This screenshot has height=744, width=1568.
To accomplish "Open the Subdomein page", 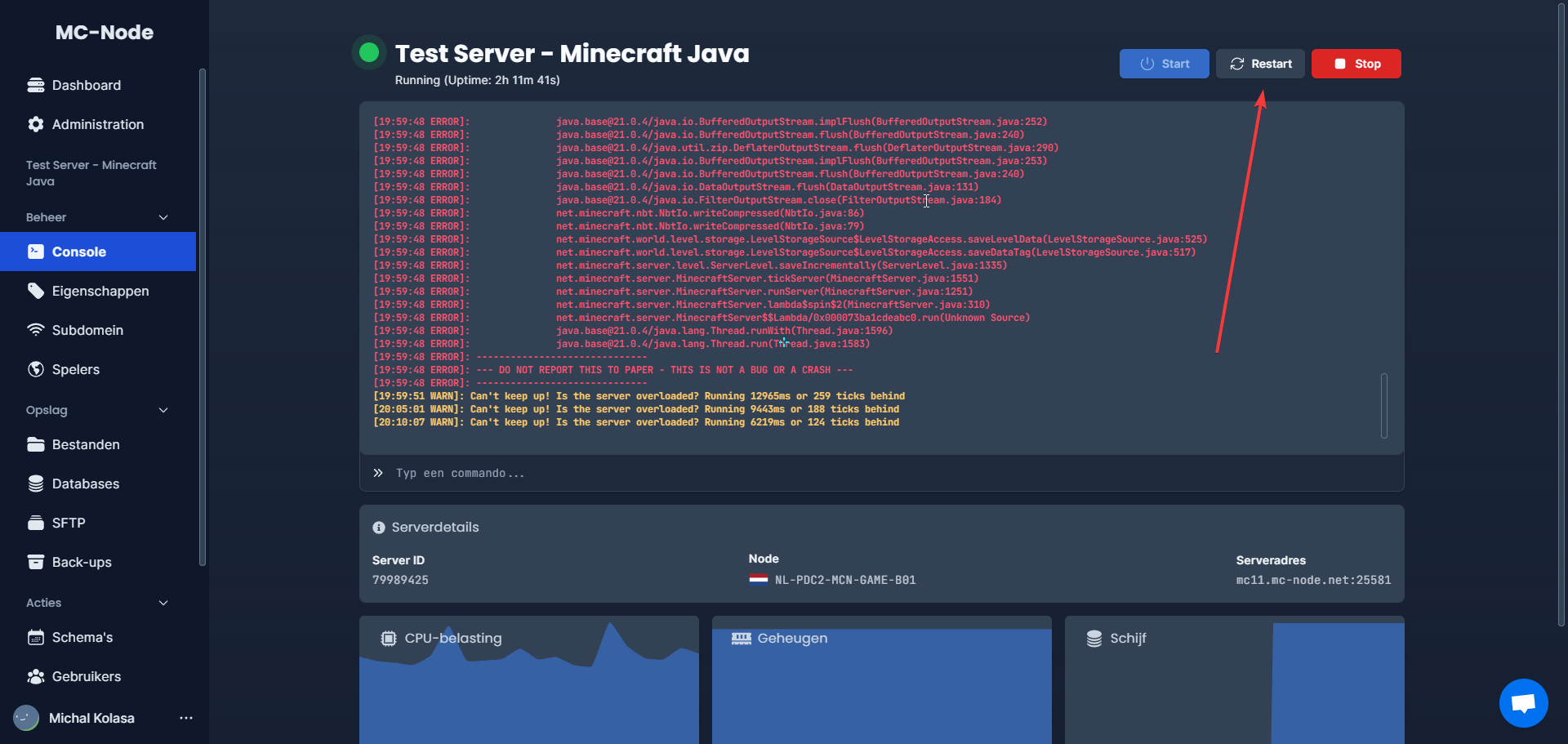I will click(x=98, y=330).
